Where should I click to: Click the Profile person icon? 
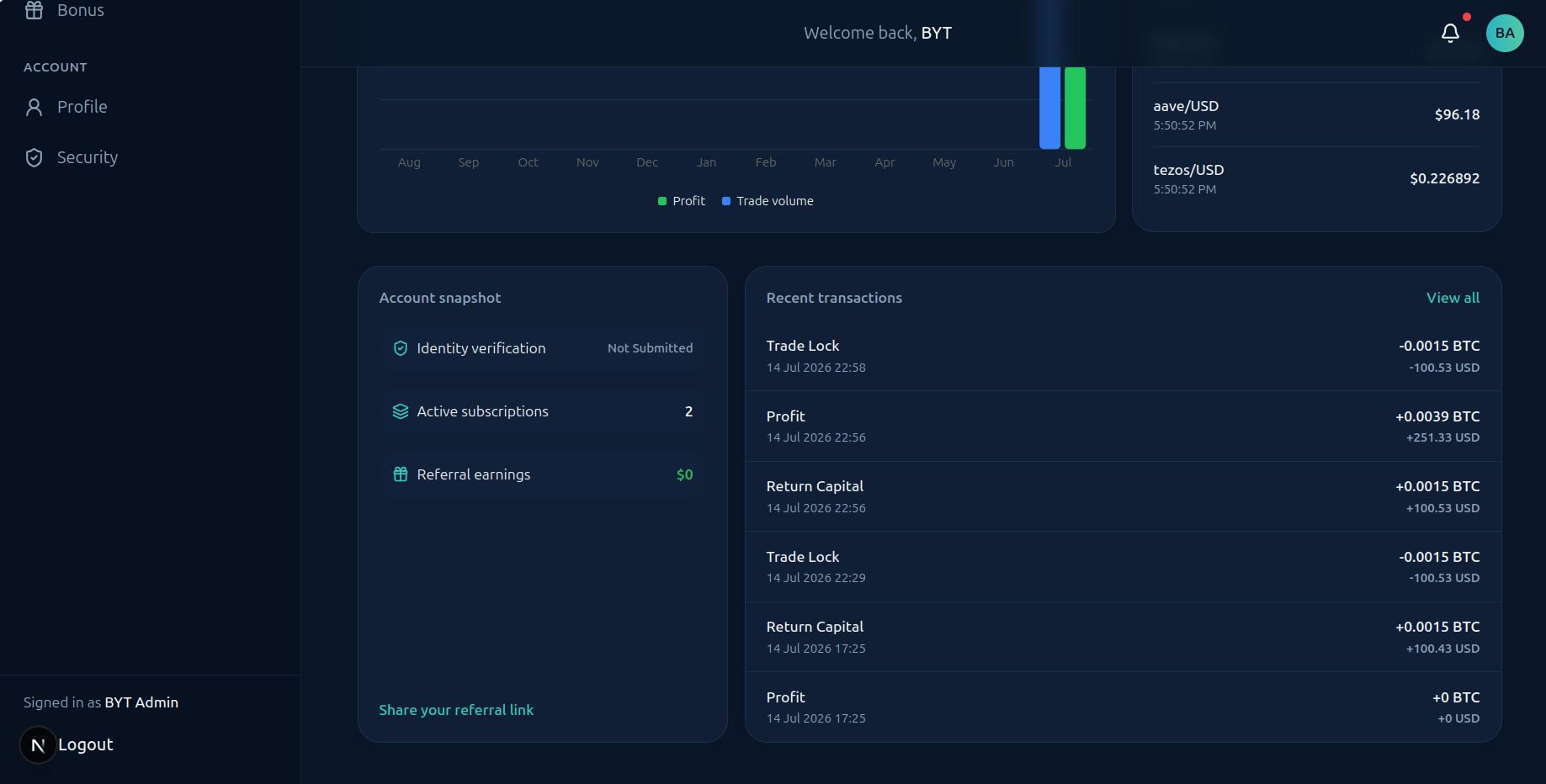(35, 107)
